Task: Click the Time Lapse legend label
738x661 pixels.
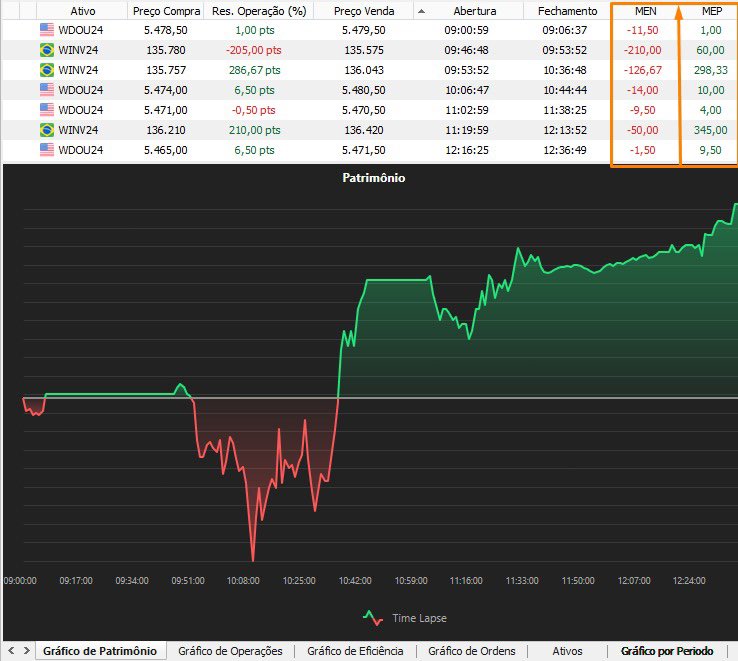Action: coord(419,618)
